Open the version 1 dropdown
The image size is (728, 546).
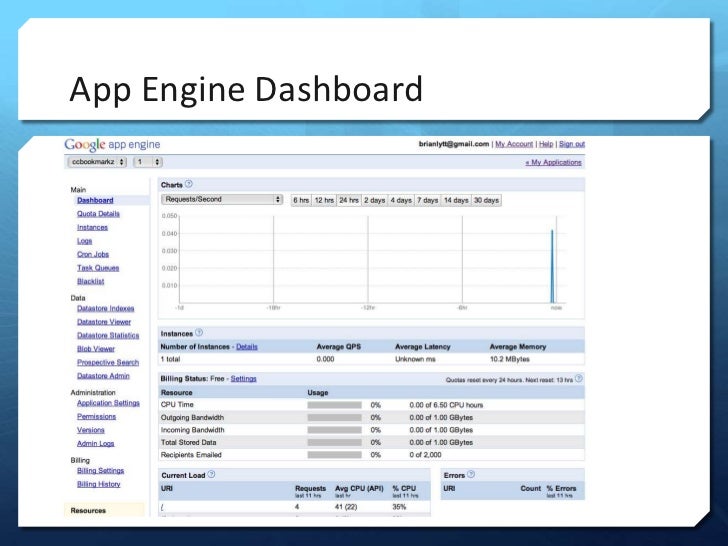pyautogui.click(x=148, y=162)
